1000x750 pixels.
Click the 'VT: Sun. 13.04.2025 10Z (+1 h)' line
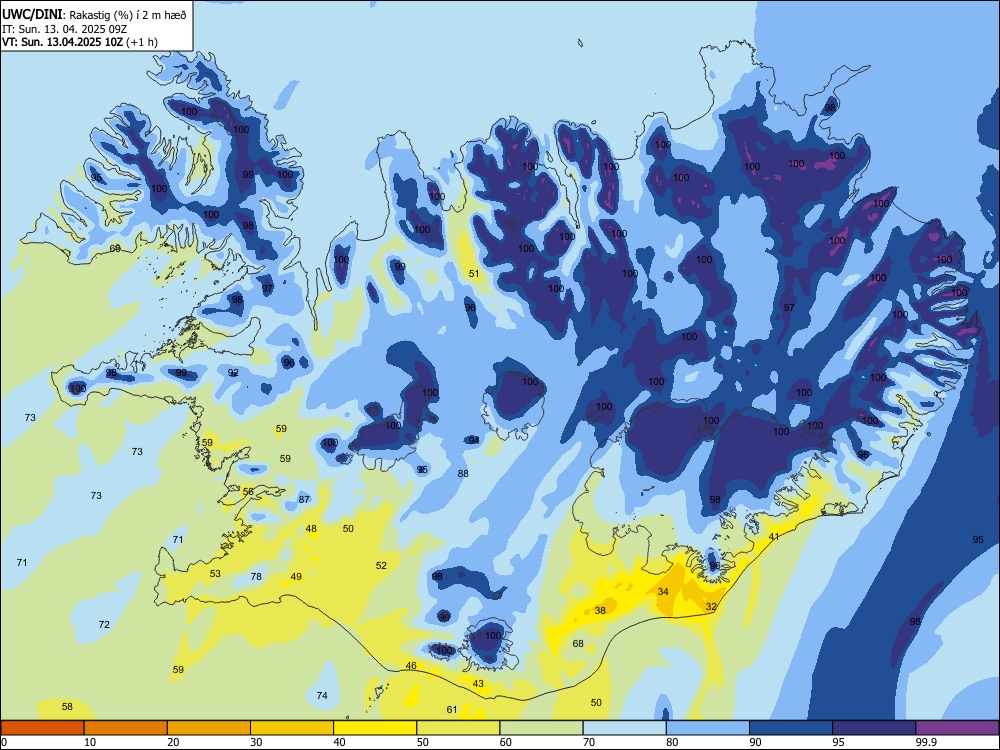click(x=80, y=42)
